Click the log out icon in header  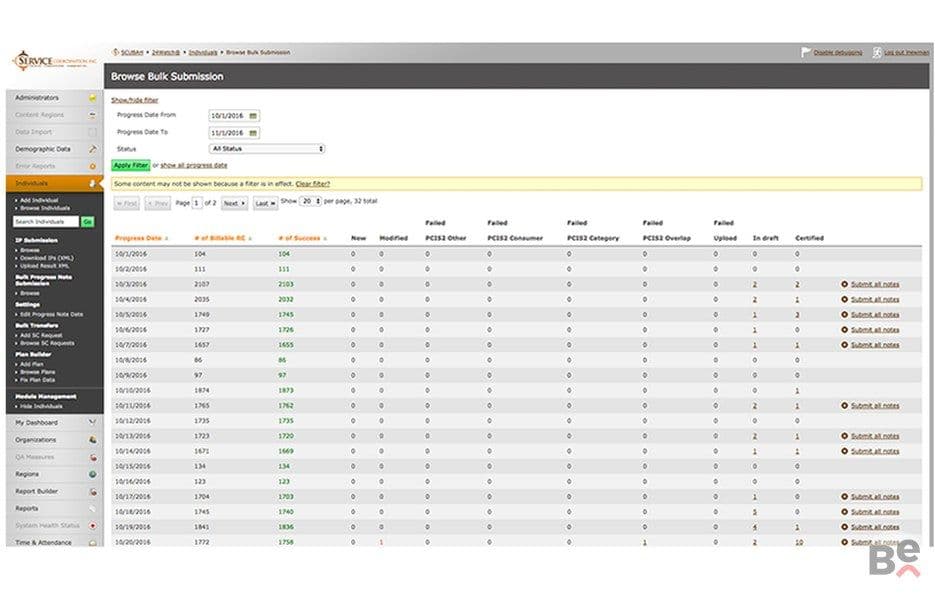pyautogui.click(x=877, y=52)
